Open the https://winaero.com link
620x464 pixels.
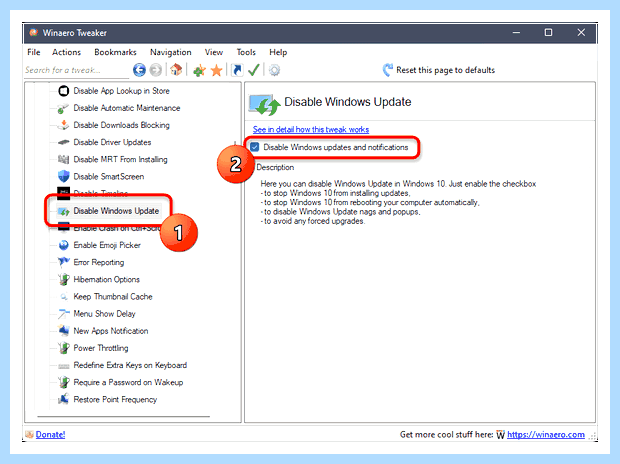point(546,434)
